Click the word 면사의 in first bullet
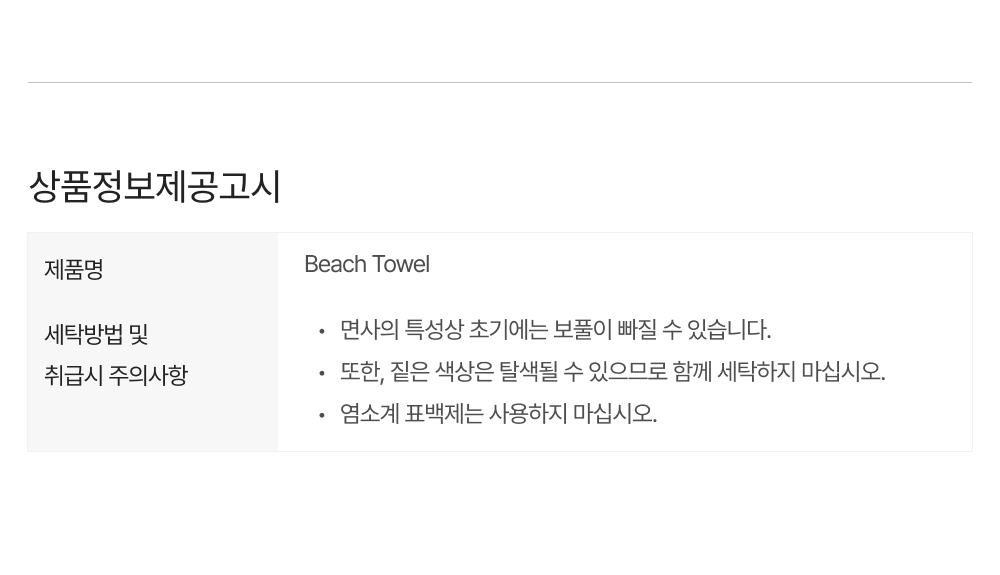The image size is (1000, 575). tap(369, 330)
